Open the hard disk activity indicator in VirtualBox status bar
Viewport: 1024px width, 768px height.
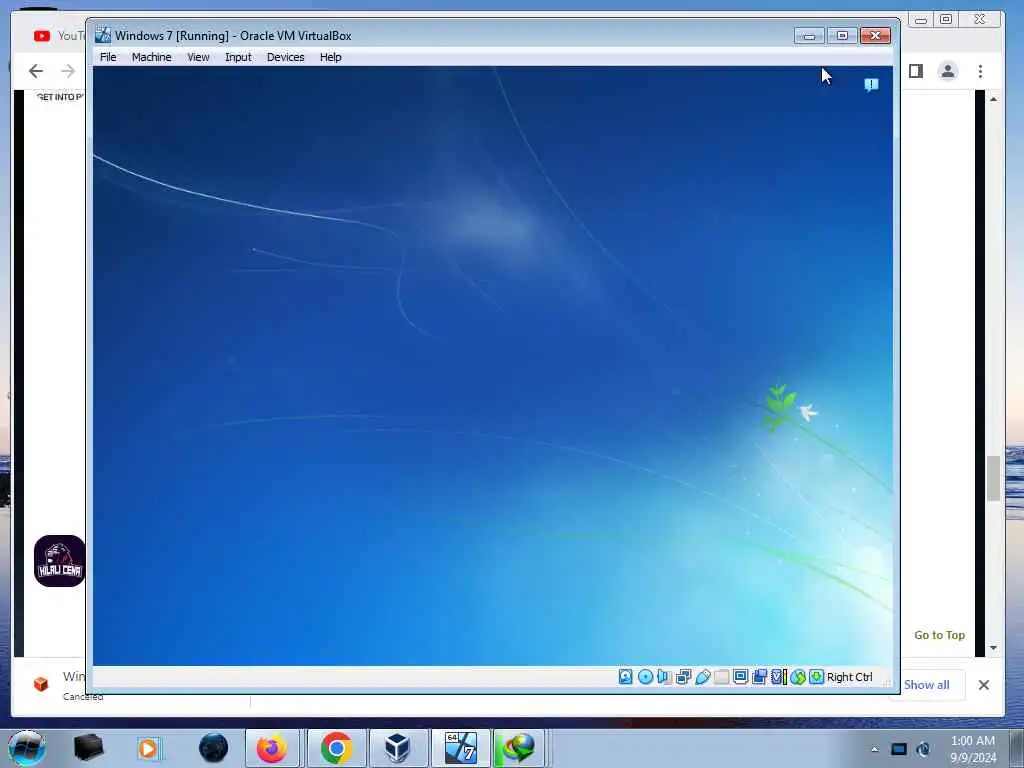pos(625,677)
